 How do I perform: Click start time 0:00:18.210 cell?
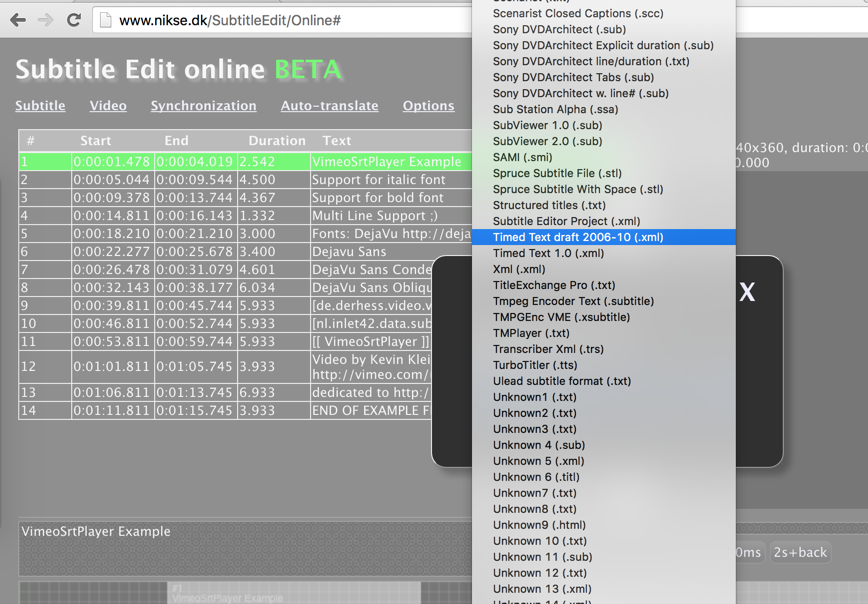pos(112,234)
